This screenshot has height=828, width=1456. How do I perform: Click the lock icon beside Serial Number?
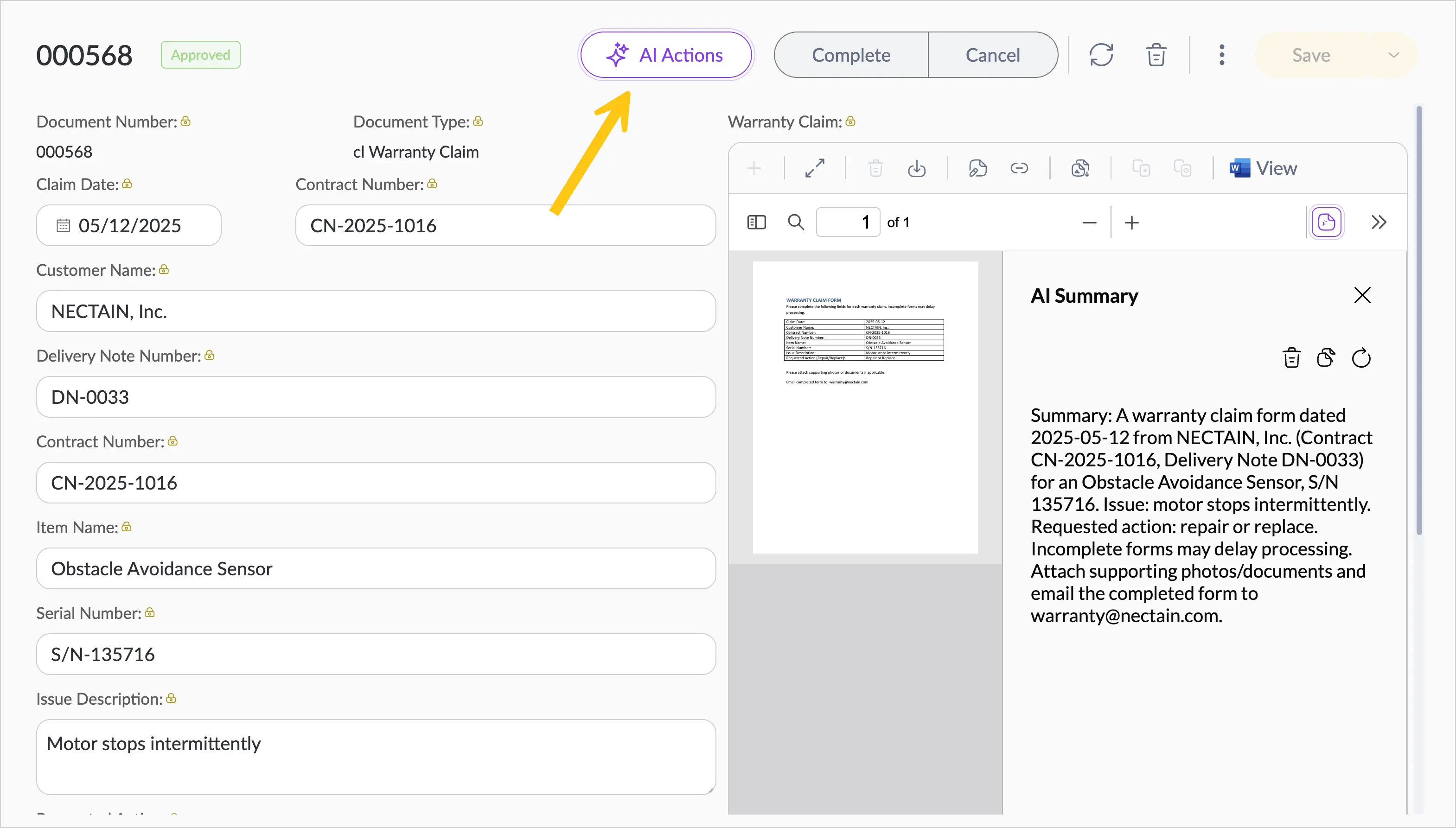(x=150, y=612)
